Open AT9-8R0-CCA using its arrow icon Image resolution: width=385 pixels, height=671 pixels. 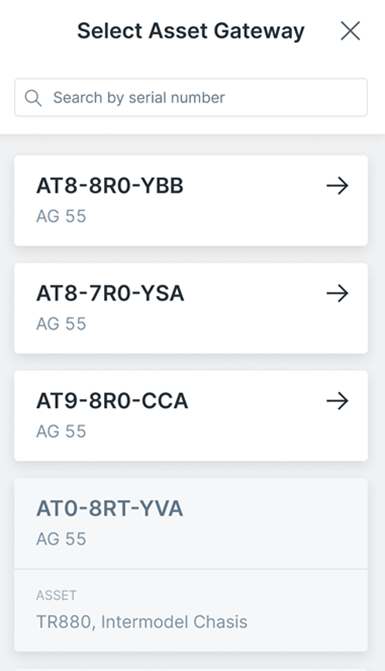[338, 401]
